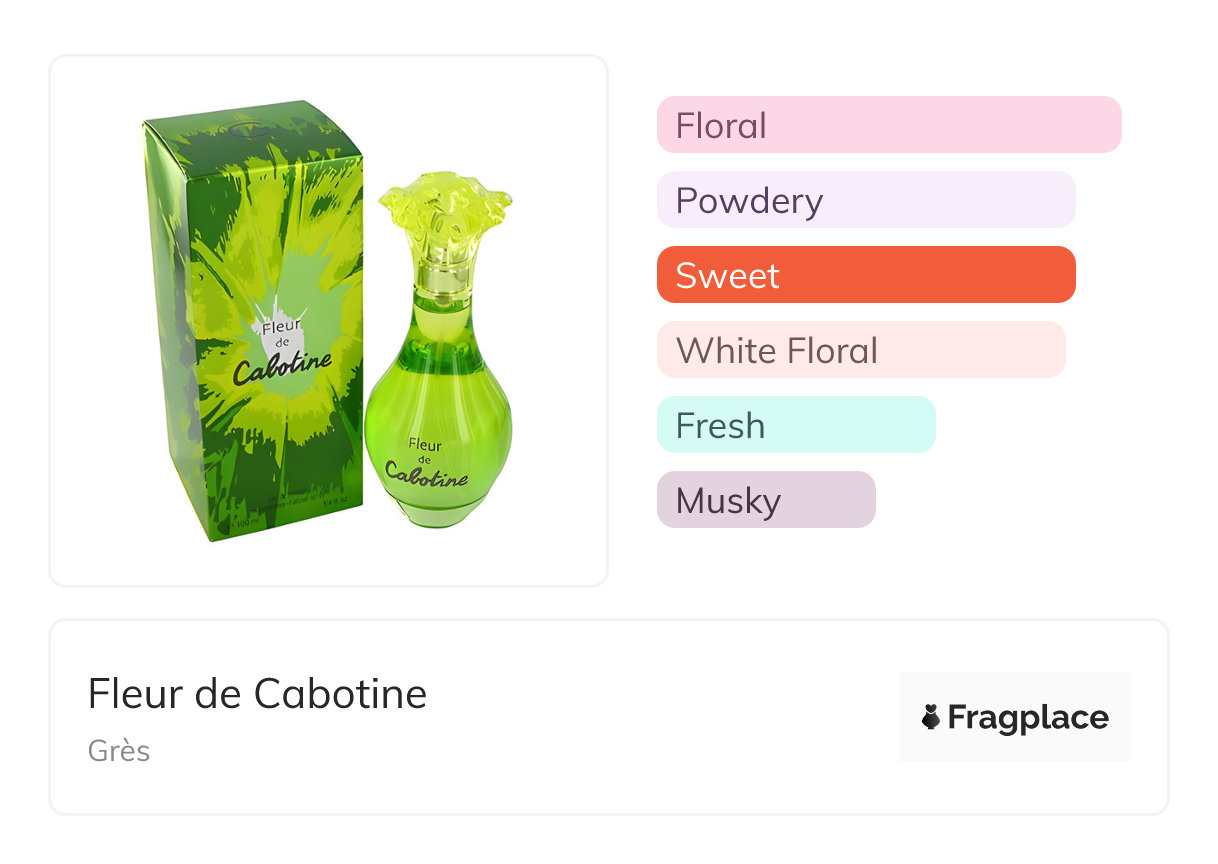Viewport: 1218px width, 864px height.
Task: Select the Floral accord bar
Action: [889, 125]
